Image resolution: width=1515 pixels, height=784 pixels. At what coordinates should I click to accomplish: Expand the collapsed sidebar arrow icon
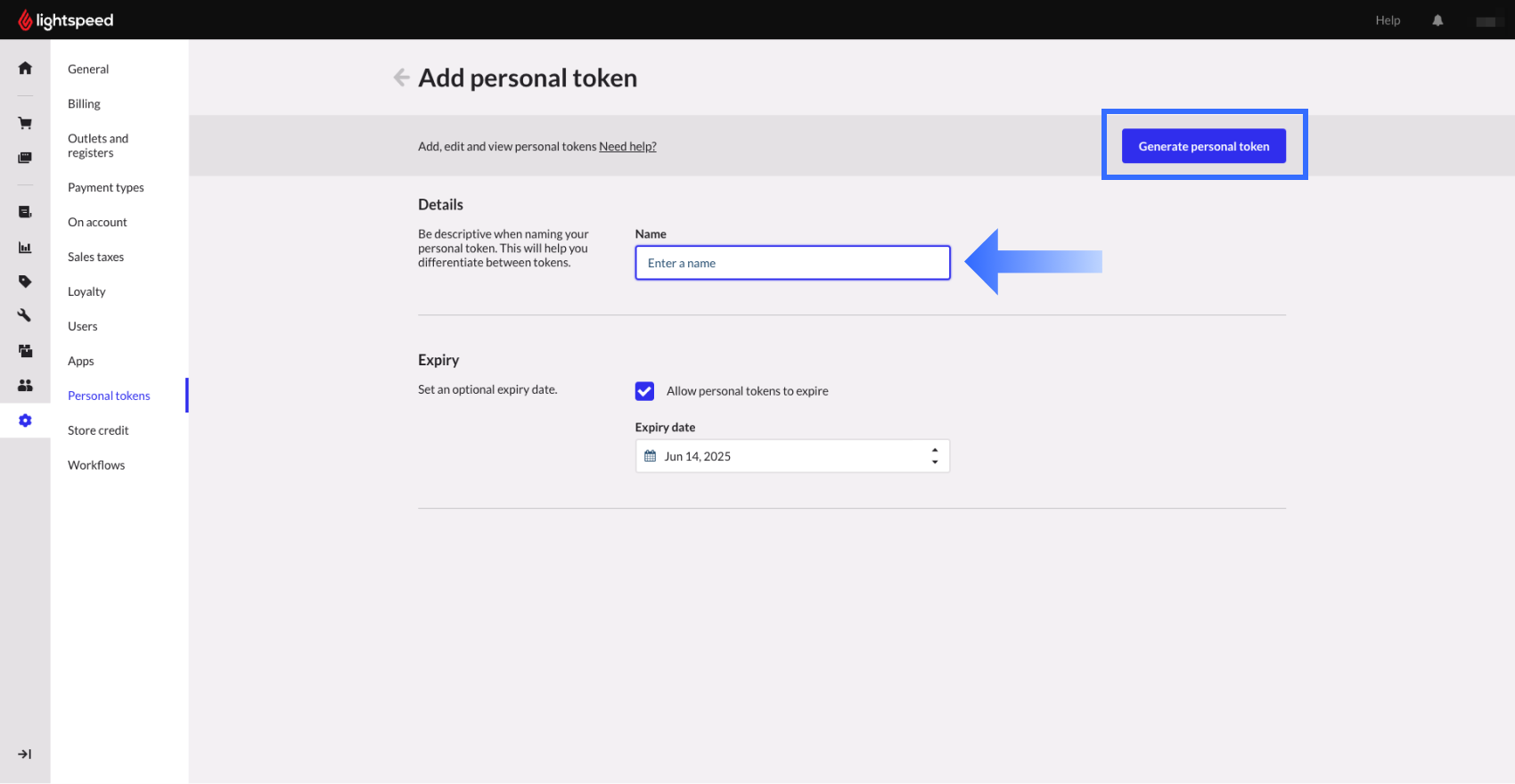click(x=25, y=755)
